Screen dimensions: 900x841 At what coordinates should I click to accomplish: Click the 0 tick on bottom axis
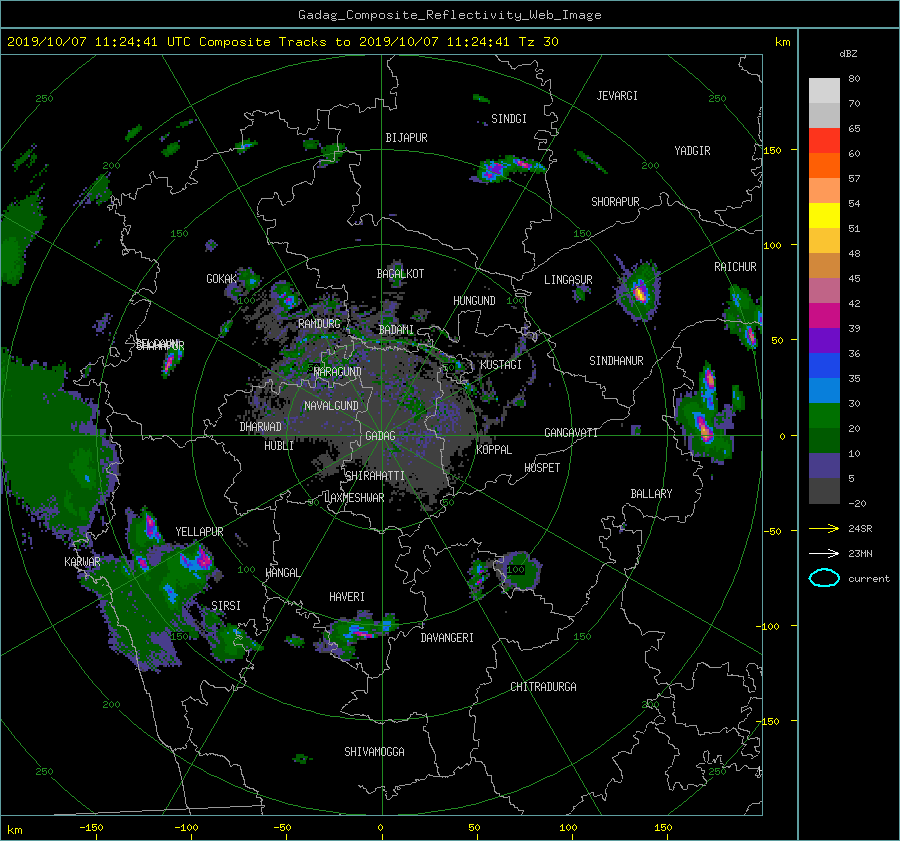pyautogui.click(x=380, y=828)
